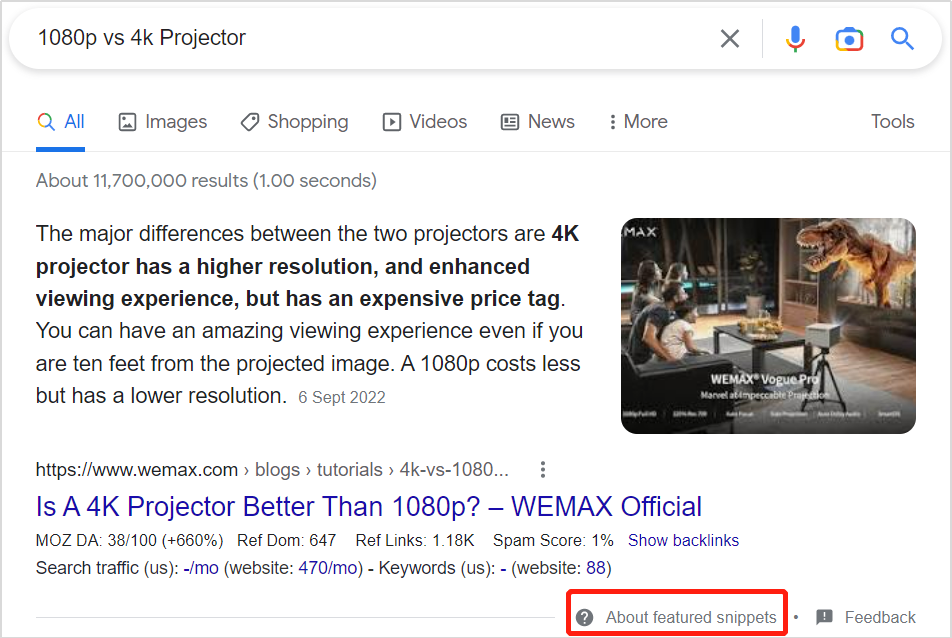This screenshot has height=638, width=952.
Task: Click the question mark help icon
Action: pos(585,617)
